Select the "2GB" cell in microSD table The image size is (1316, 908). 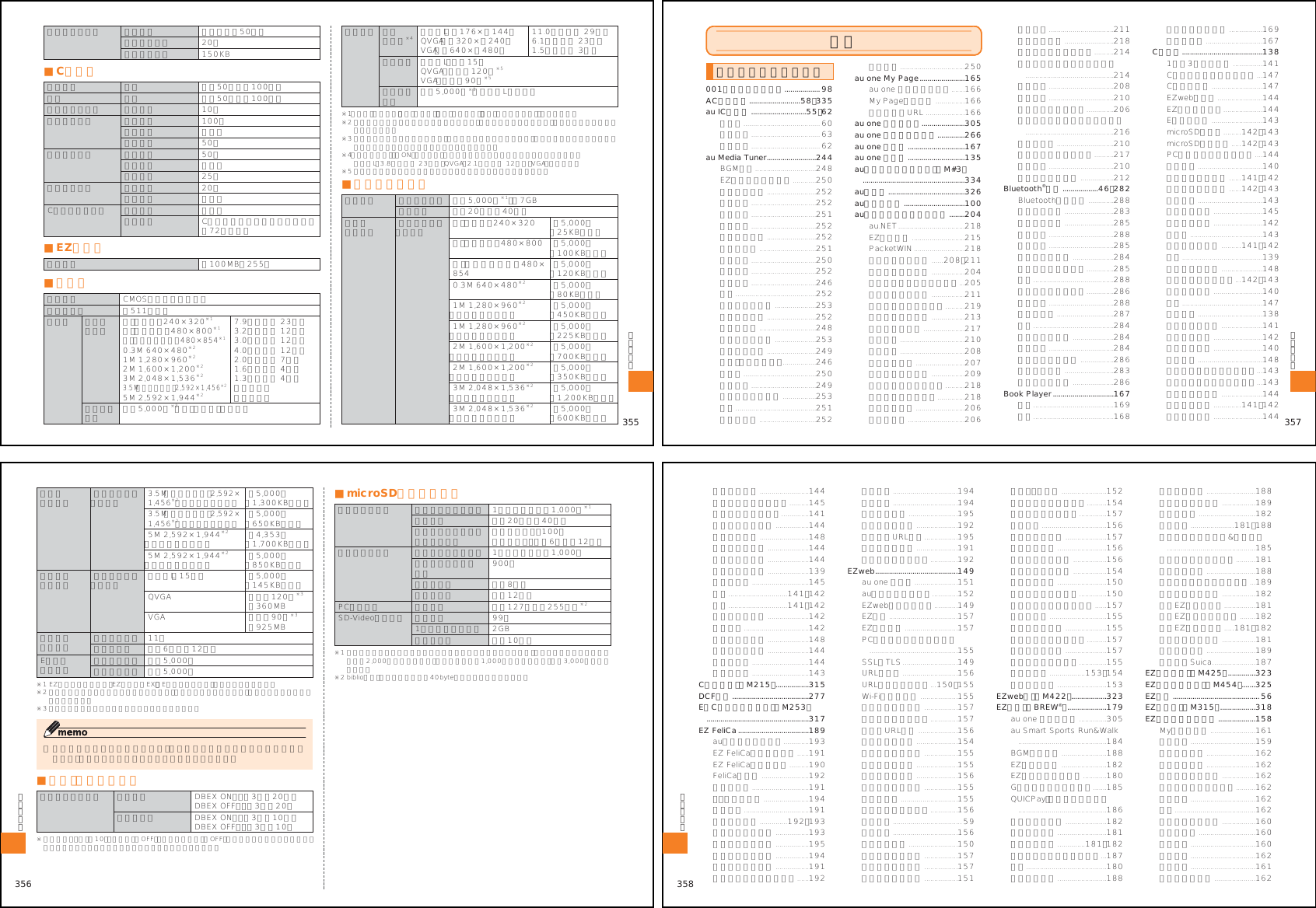[x=550, y=629]
